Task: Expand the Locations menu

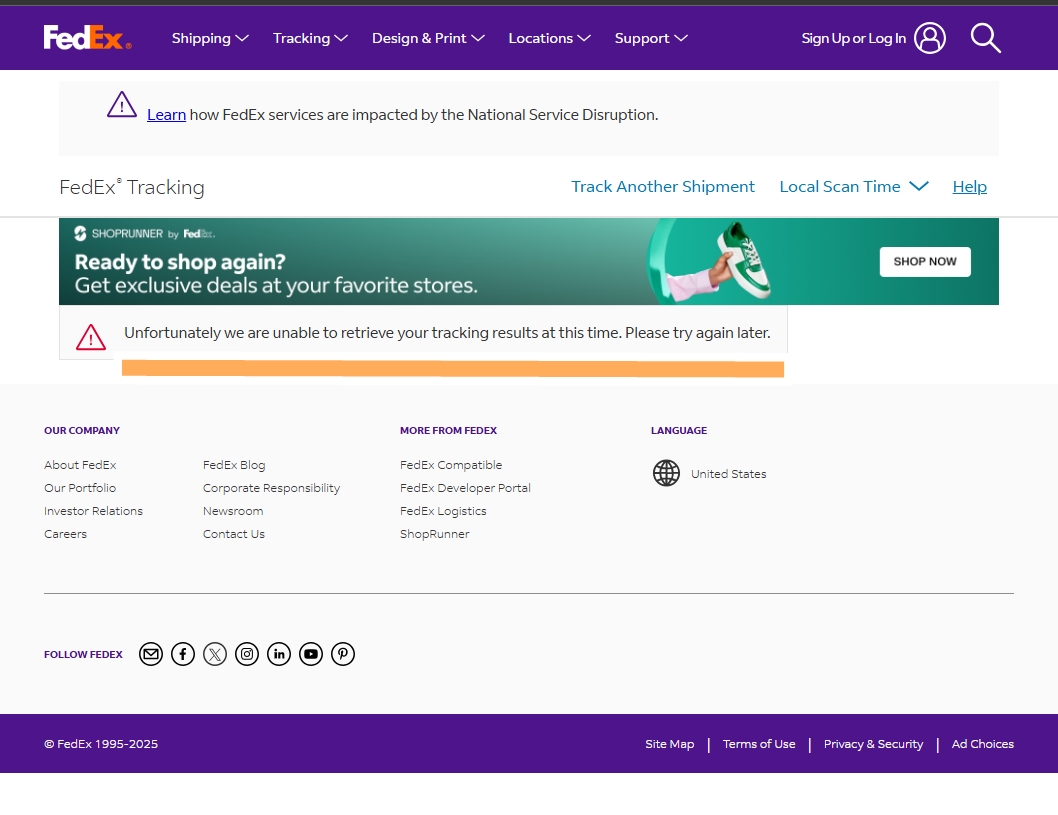Action: coord(549,38)
